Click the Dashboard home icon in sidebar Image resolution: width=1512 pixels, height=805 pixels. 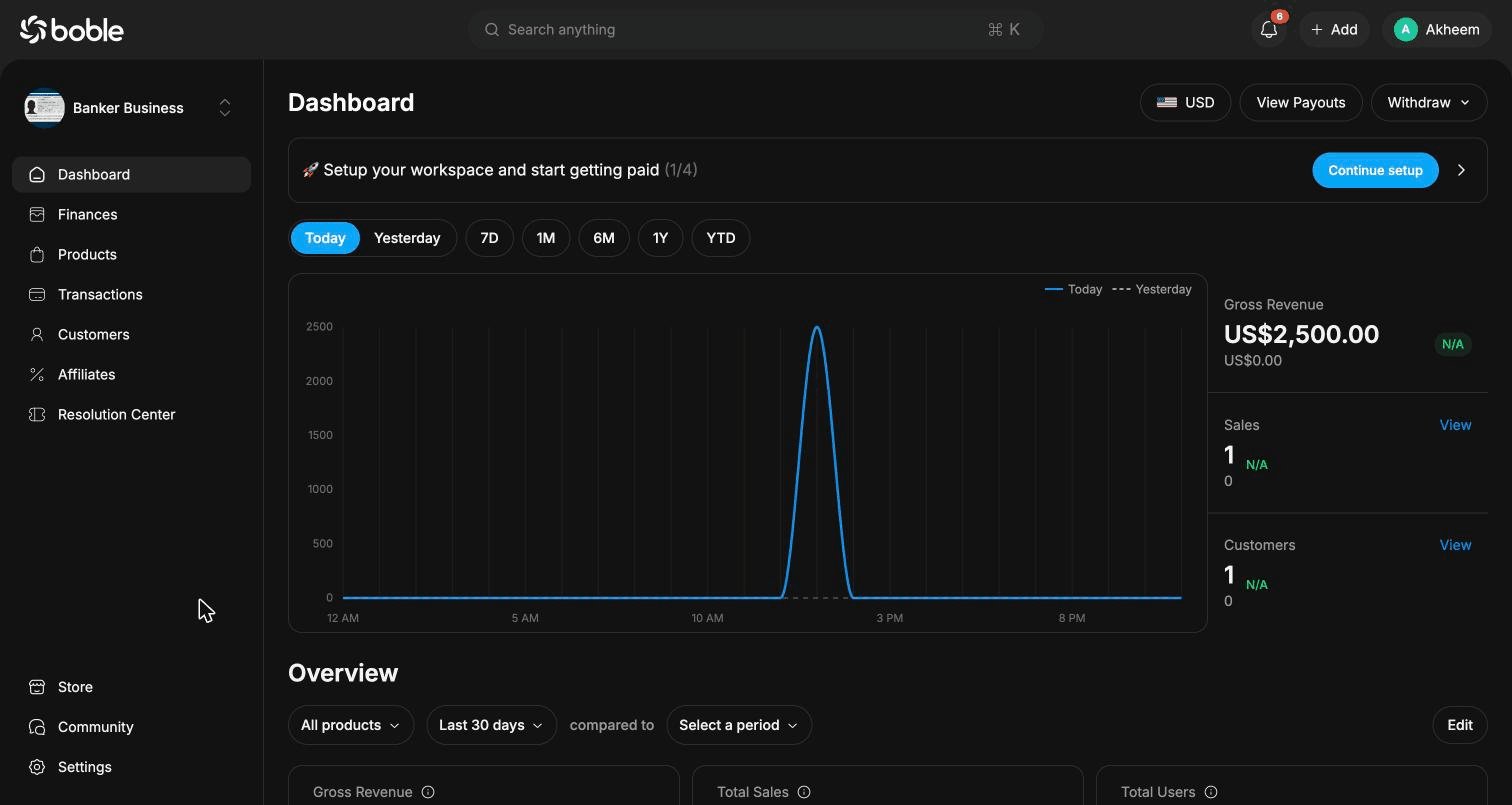click(37, 174)
